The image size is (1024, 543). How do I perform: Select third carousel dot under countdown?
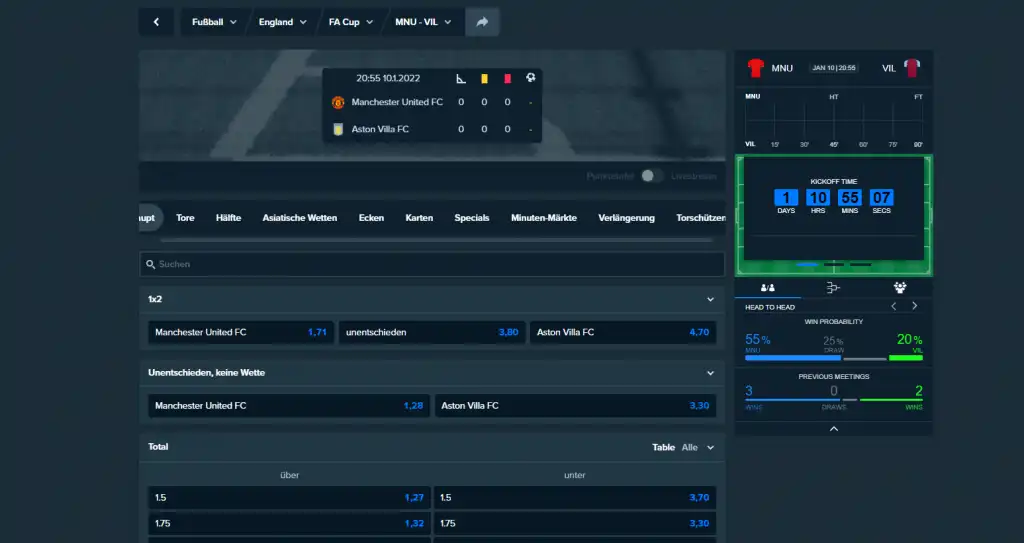[x=861, y=265]
